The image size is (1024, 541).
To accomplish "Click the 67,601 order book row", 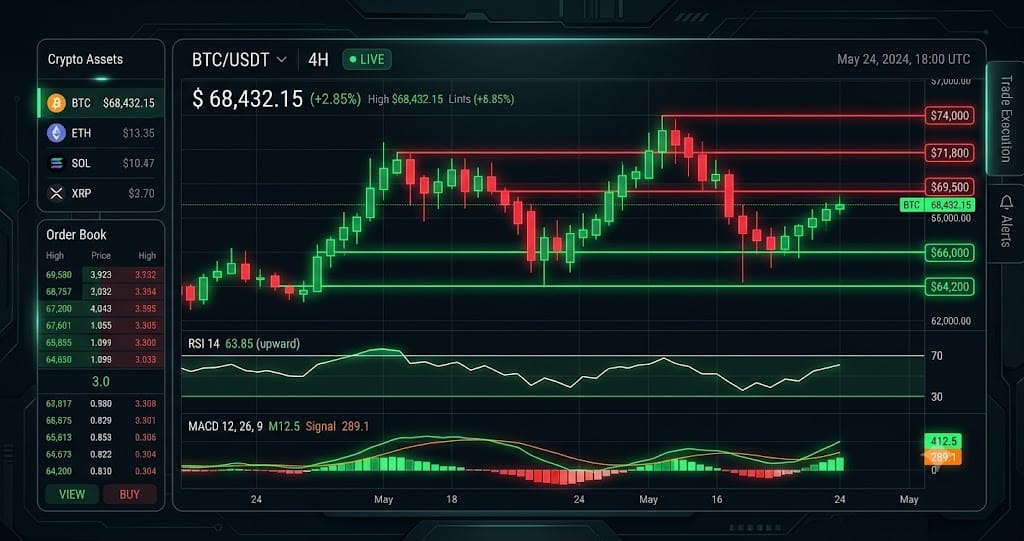I will coord(101,325).
